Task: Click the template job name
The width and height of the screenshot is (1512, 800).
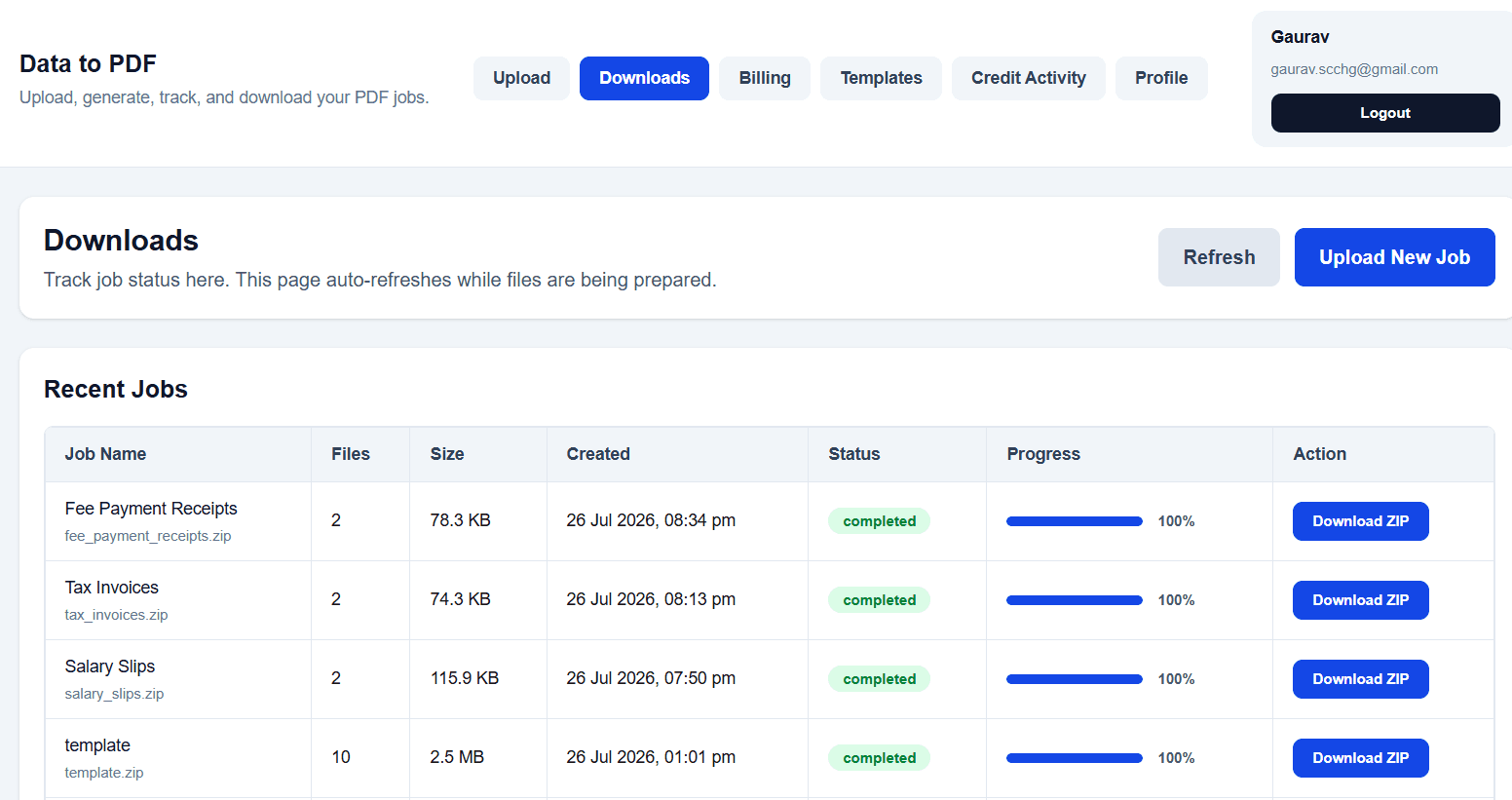Action: [x=97, y=745]
